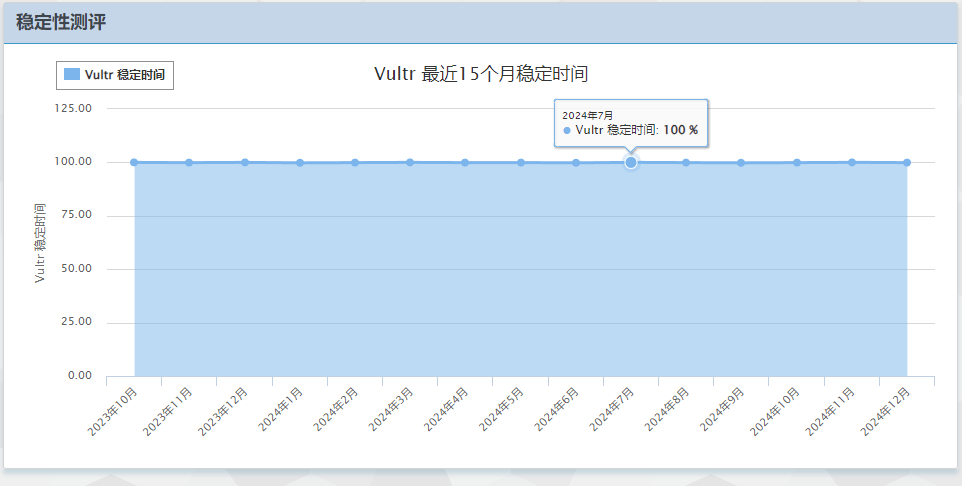Select the 2024年3月 data point

click(410, 162)
